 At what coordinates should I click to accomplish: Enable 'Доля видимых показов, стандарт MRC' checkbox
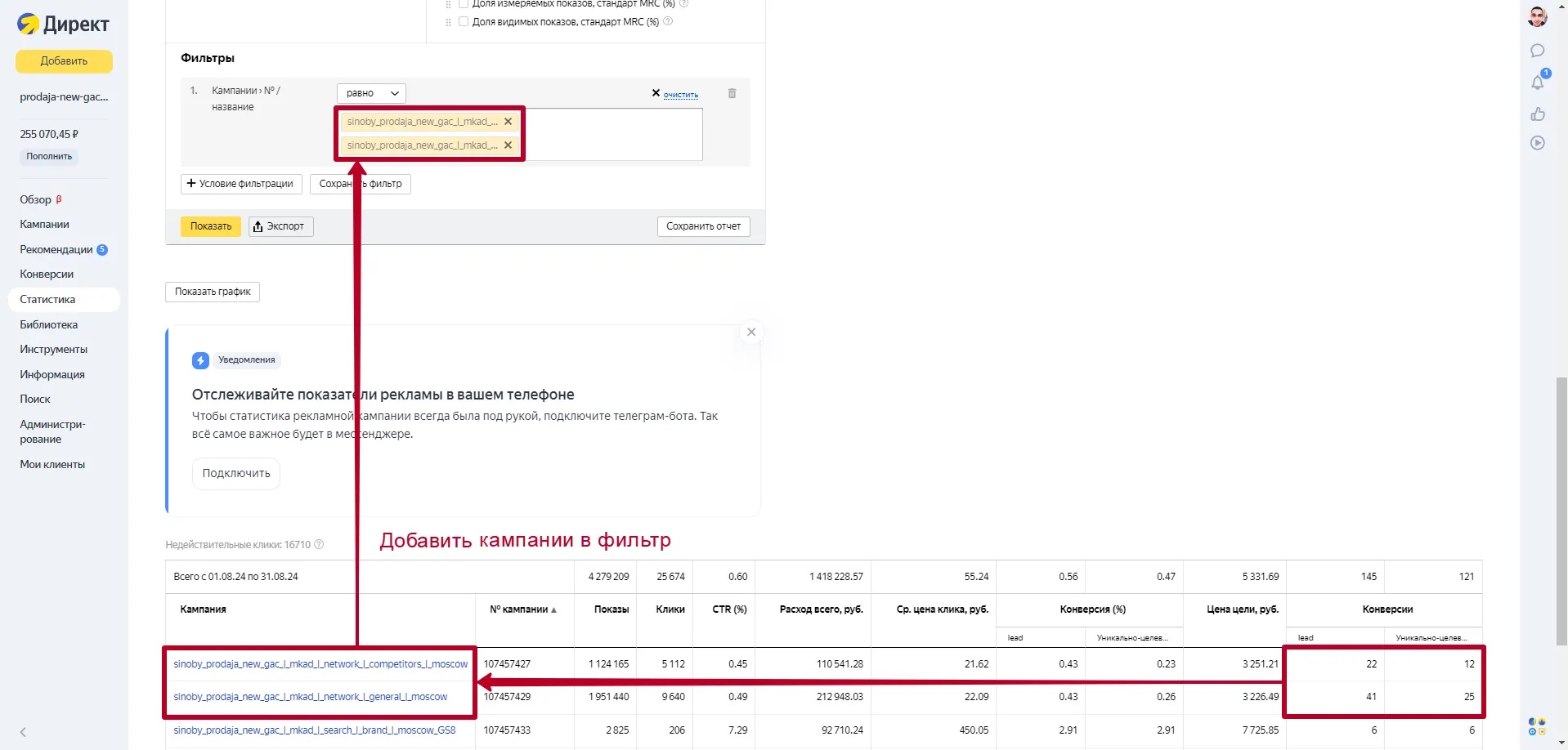coord(464,22)
